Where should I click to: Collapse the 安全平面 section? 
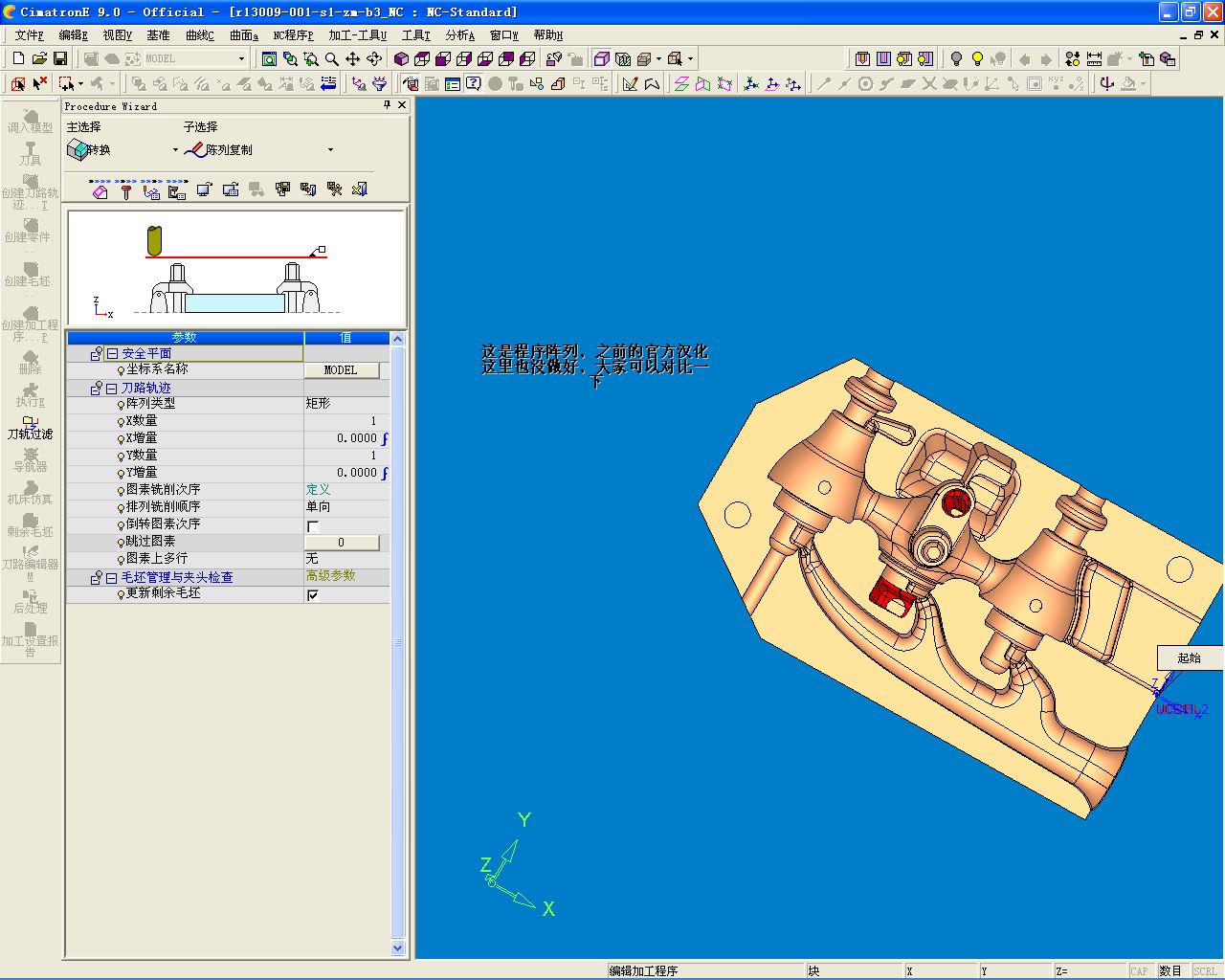click(x=112, y=353)
